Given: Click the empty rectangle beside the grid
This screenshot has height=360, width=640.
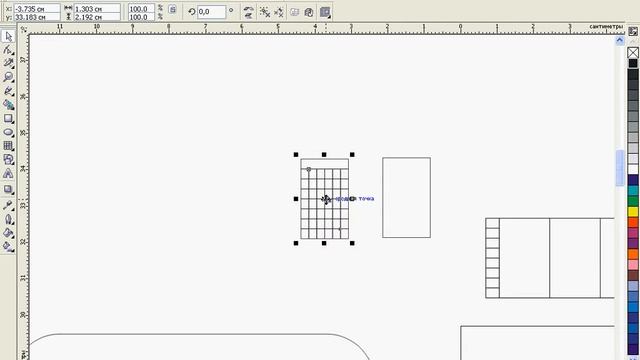Looking at the screenshot, I should [x=406, y=198].
